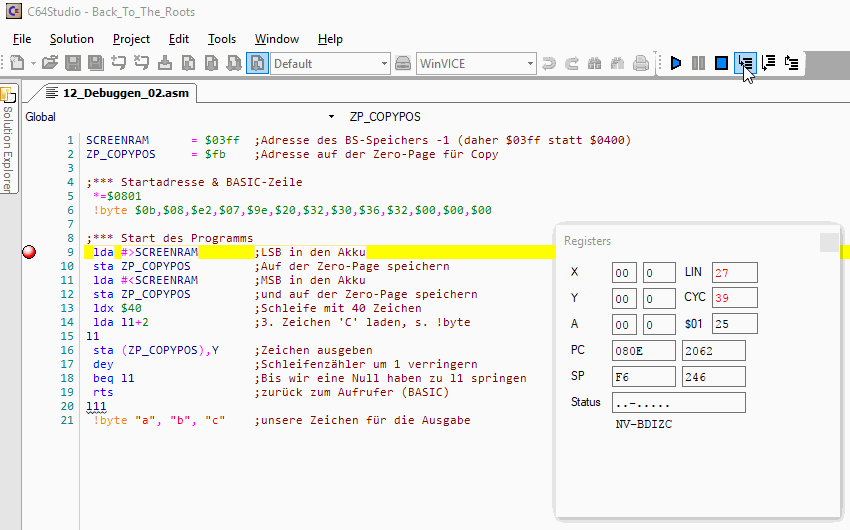Screen dimensions: 850x530
Task: Toggle the highlighted build-and-debug toolbar button
Action: [257, 63]
